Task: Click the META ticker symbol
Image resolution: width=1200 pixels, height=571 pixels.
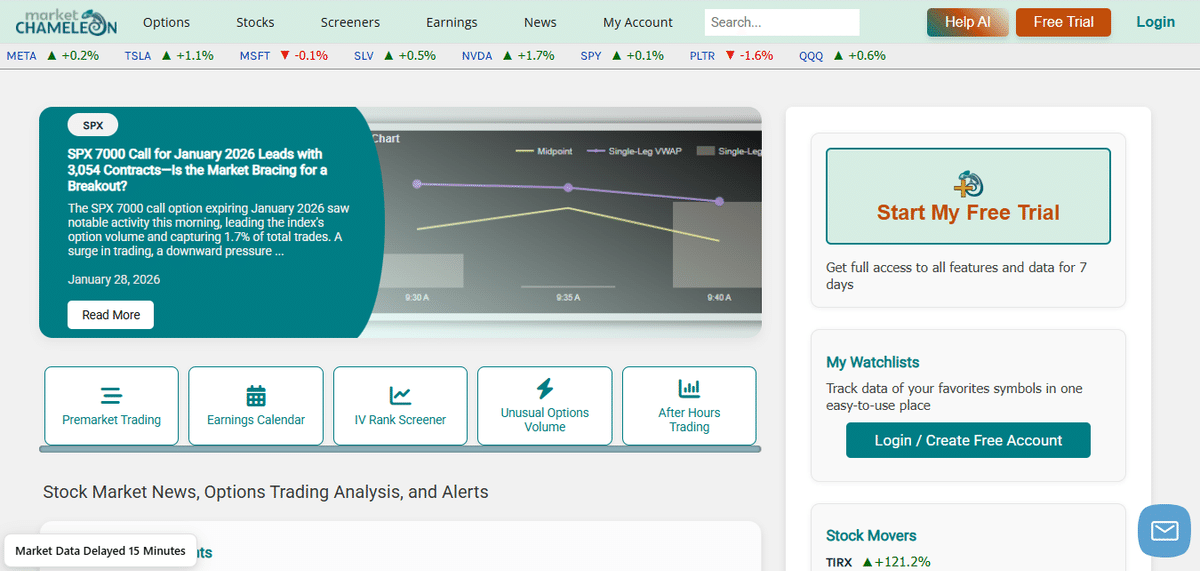Action: tap(21, 56)
